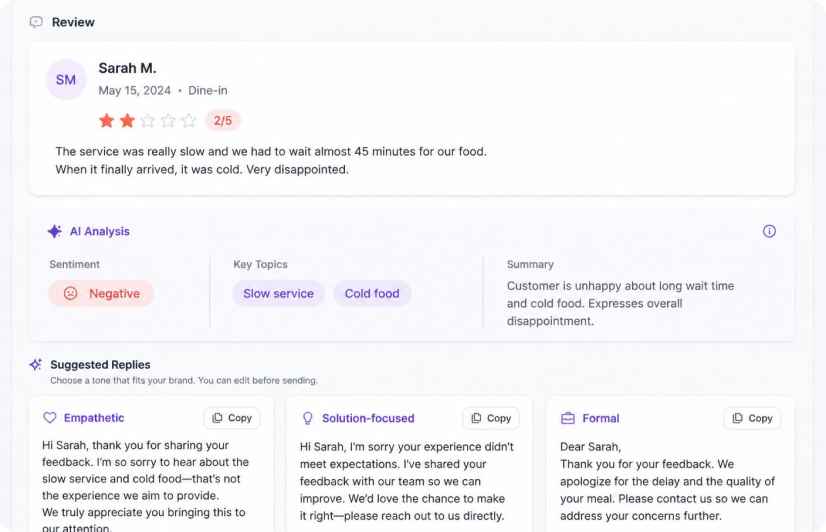Click the AI Analysis heading

[100, 231]
